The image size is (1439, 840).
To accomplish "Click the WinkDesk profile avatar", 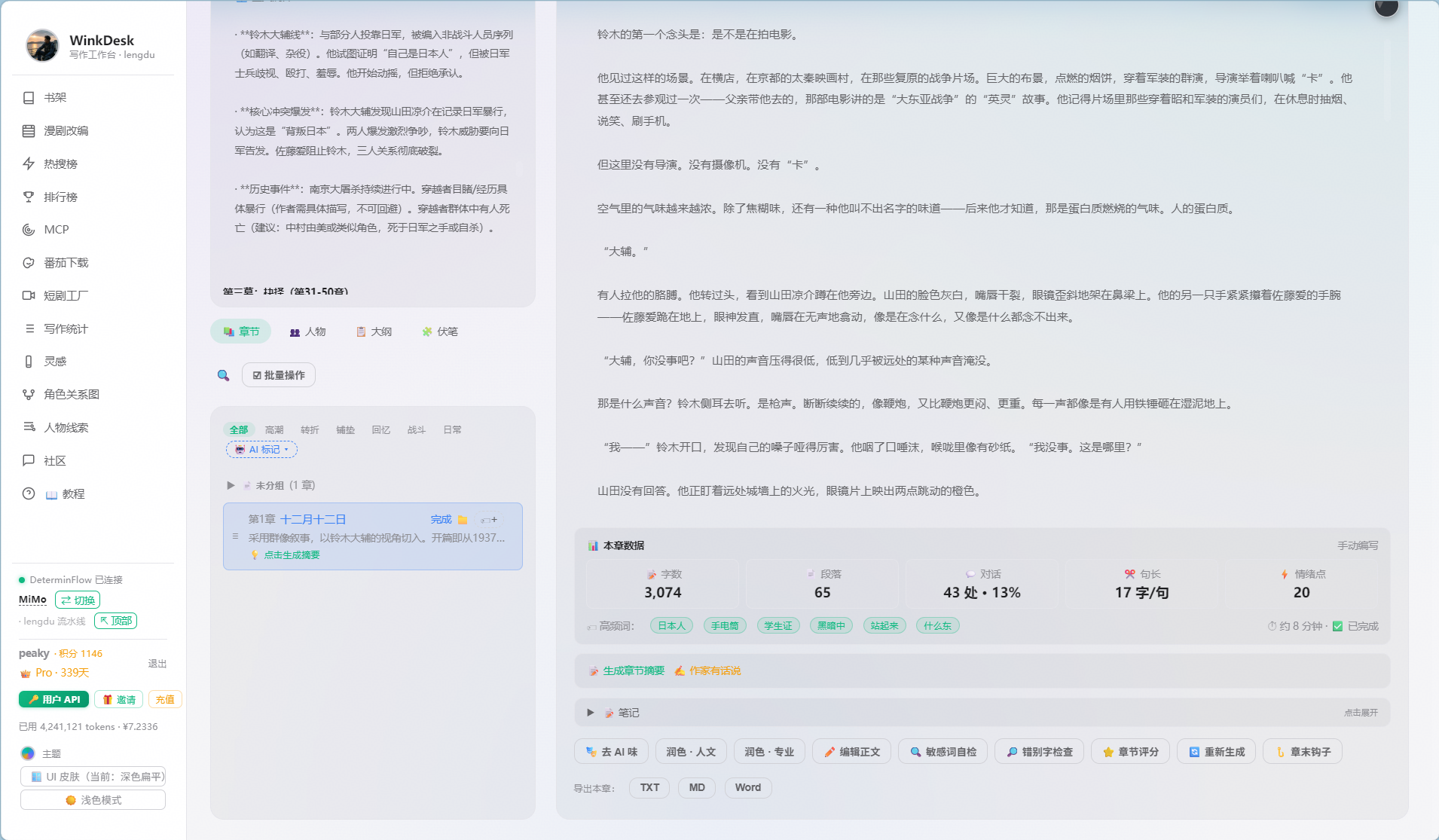I will 42,46.
